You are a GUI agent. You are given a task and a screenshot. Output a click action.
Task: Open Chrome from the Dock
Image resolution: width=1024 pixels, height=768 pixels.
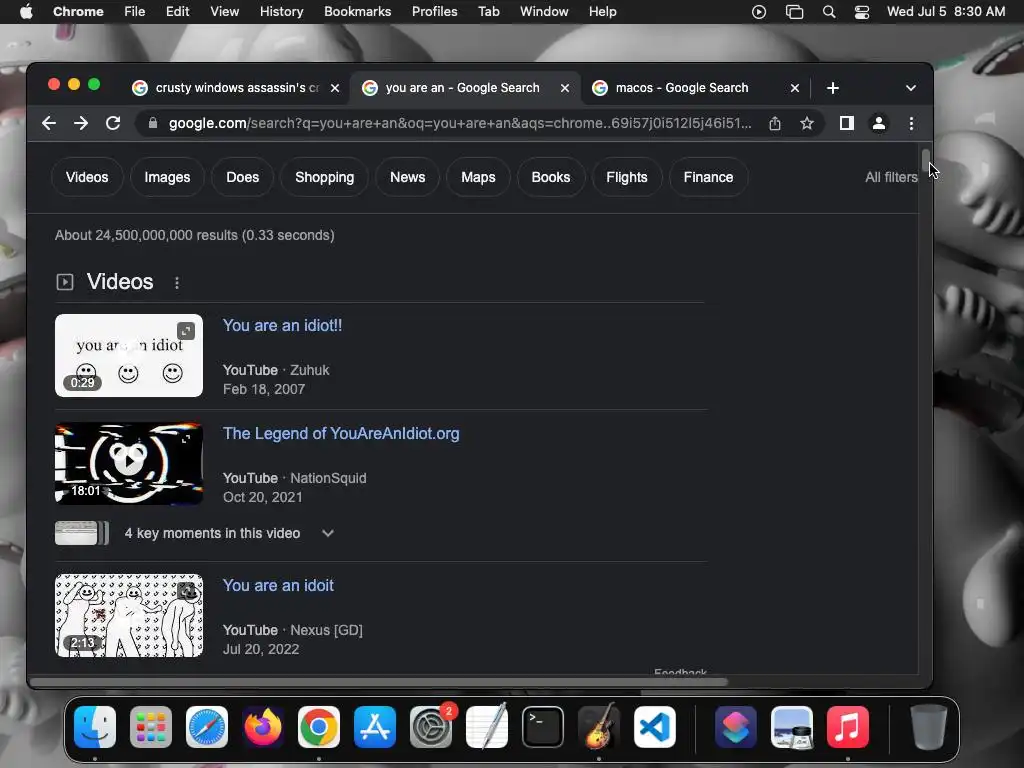[x=319, y=727]
